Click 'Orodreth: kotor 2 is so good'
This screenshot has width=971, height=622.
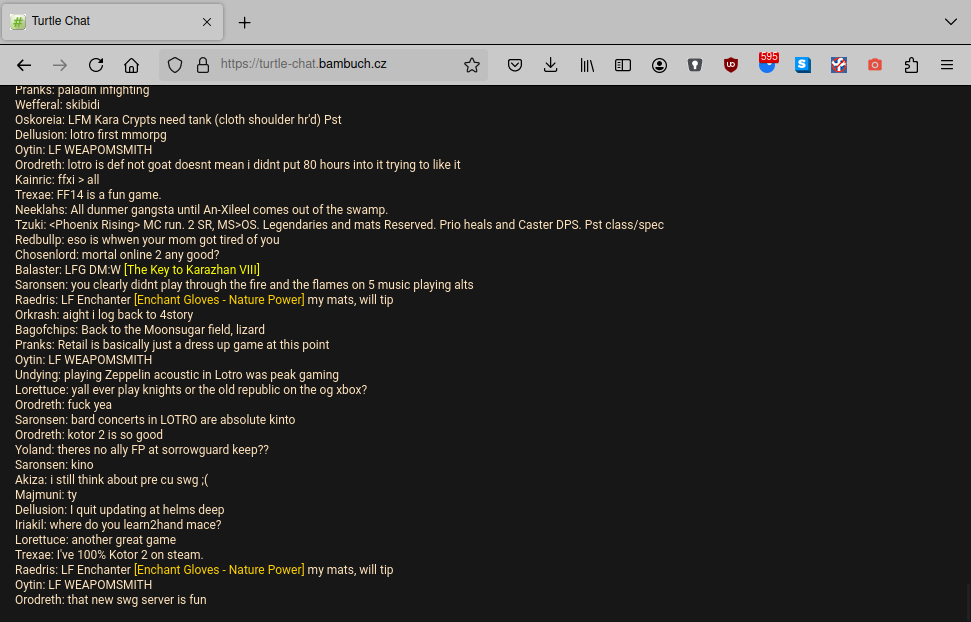pyautogui.click(x=89, y=435)
